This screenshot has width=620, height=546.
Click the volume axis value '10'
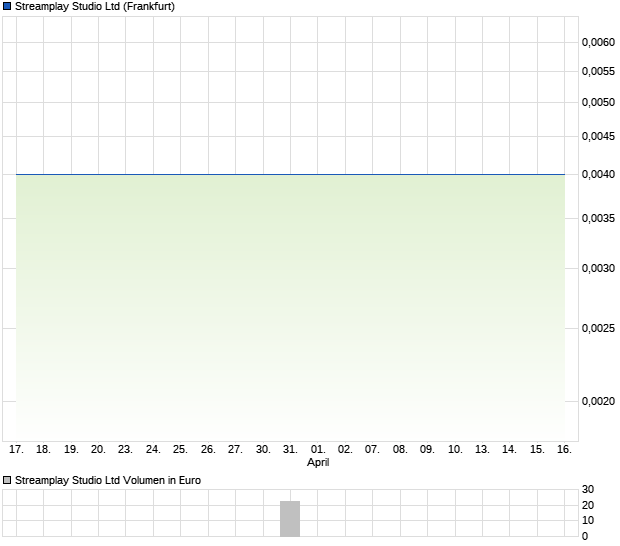coord(588,520)
